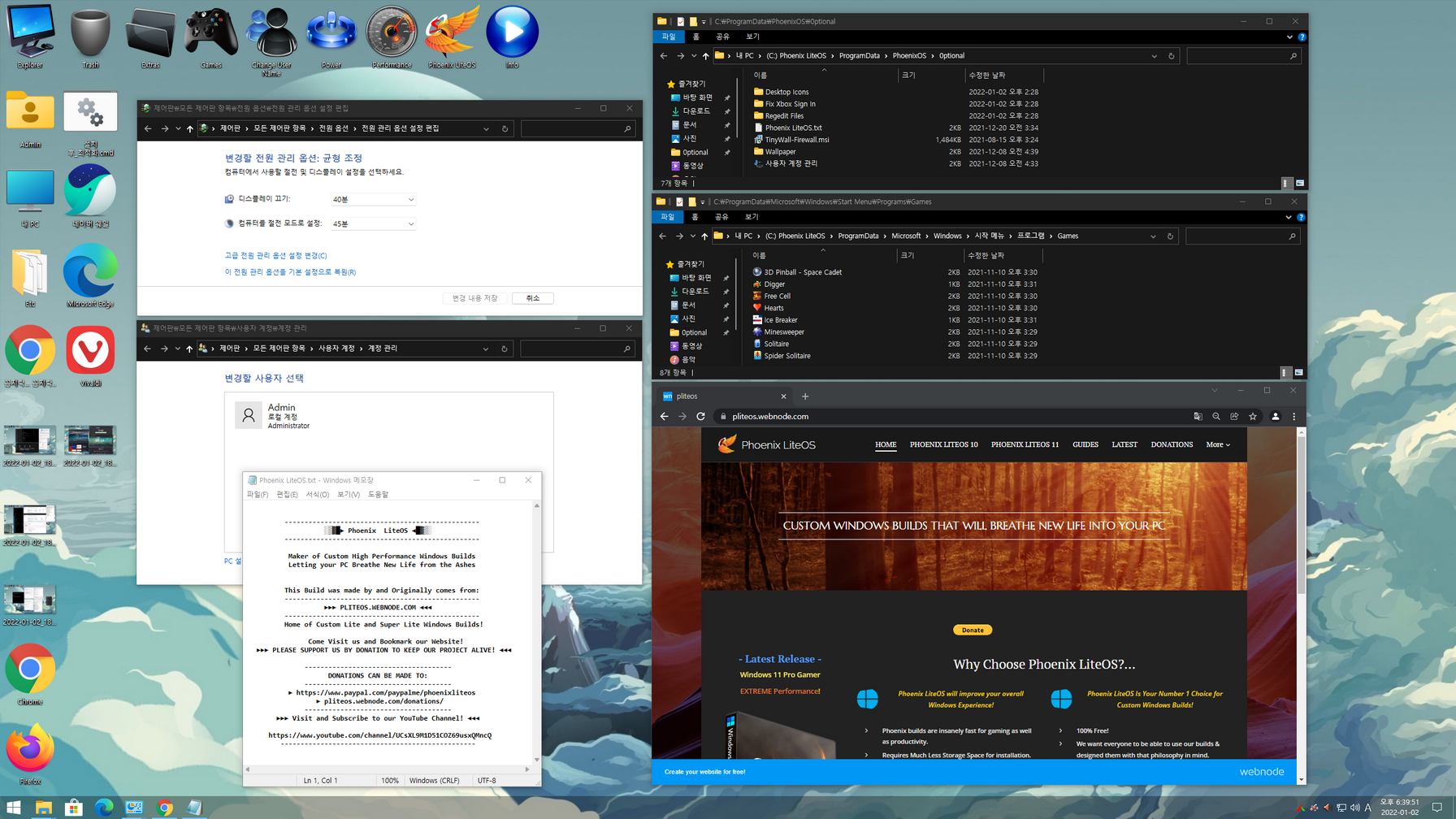The image size is (1456, 819).
Task: Expand address dropdown in Optional explorer window
Action: click(1154, 56)
